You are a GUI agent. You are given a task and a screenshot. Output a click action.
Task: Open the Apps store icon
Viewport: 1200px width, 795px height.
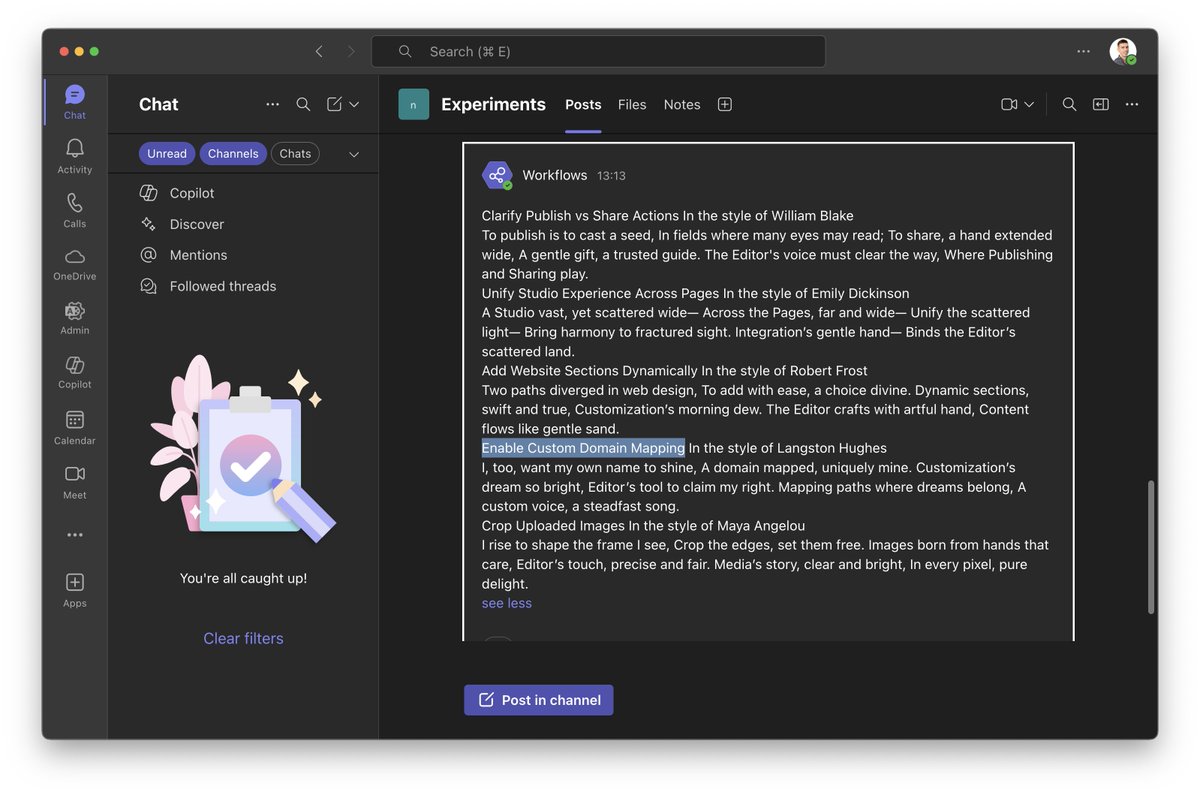click(x=75, y=590)
